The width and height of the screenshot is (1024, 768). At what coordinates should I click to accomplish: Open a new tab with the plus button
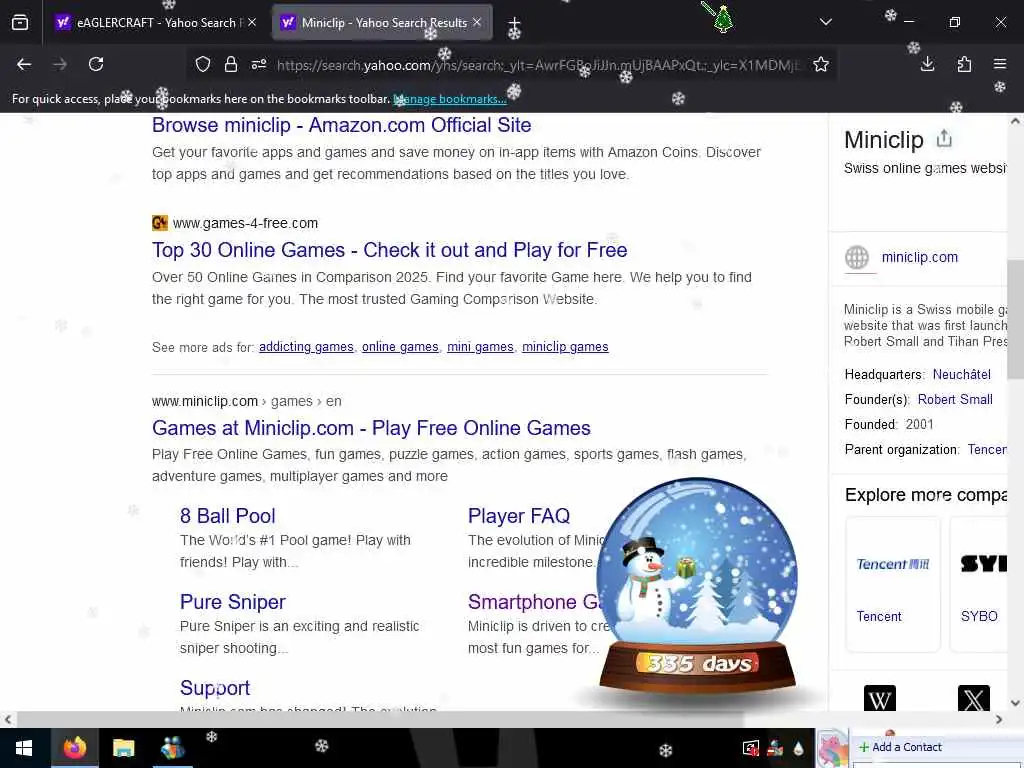tap(515, 25)
